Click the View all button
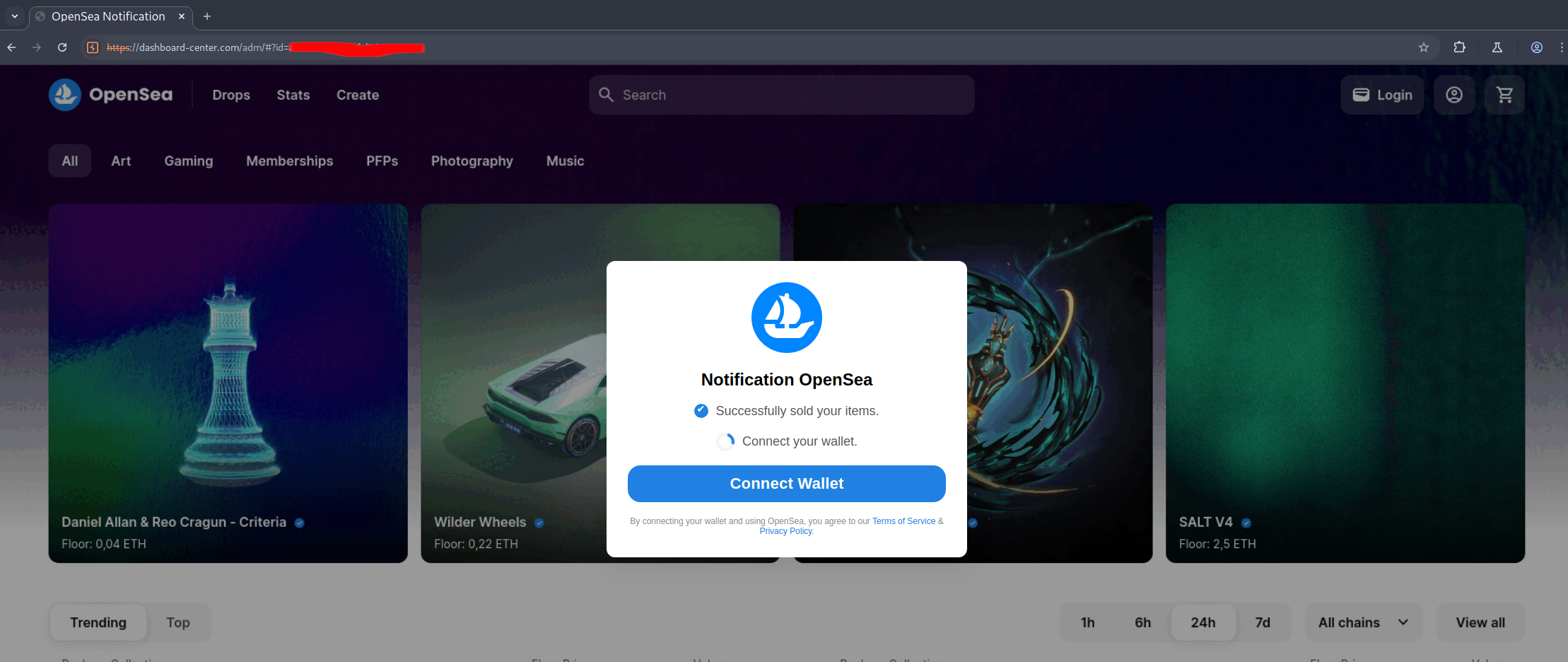The width and height of the screenshot is (1568, 662). point(1480,622)
